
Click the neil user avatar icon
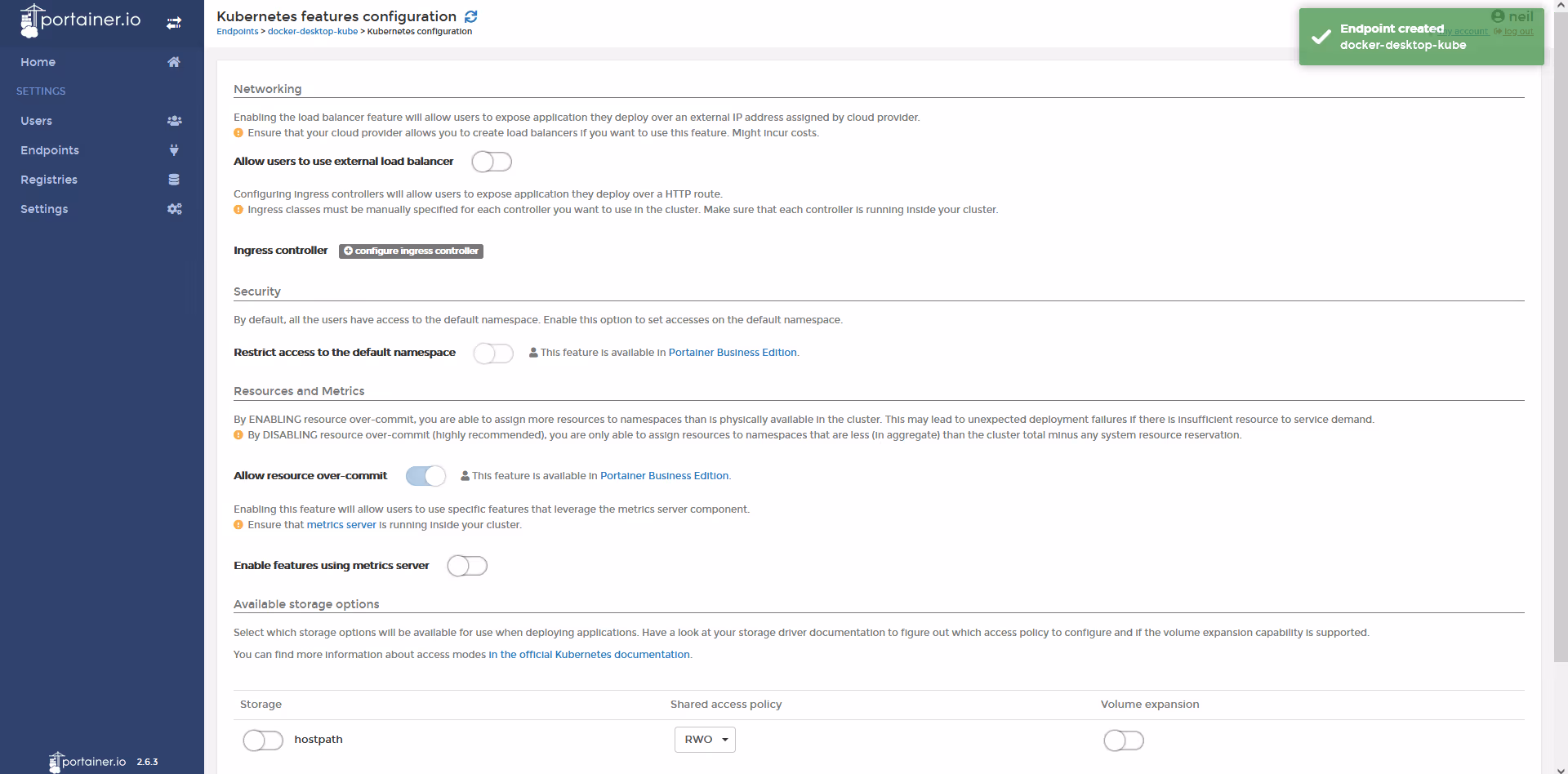click(x=1498, y=16)
